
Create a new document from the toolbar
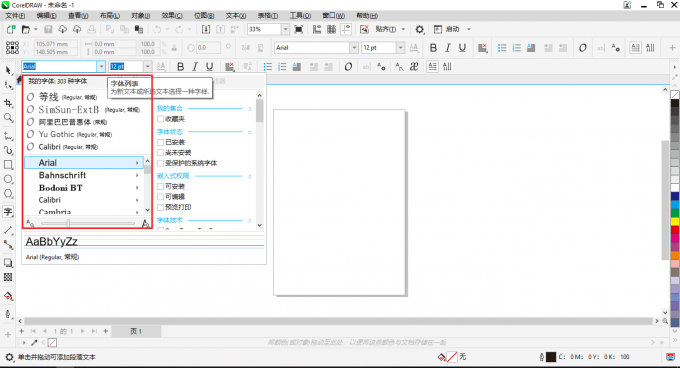(11, 29)
